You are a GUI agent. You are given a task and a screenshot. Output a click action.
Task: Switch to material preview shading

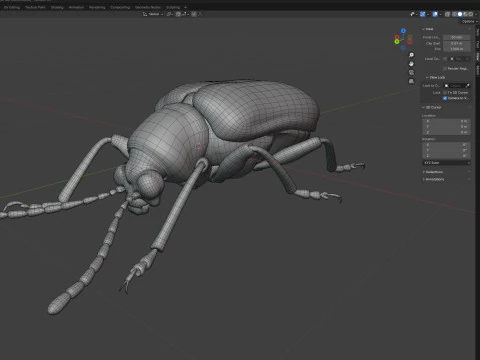click(x=465, y=14)
